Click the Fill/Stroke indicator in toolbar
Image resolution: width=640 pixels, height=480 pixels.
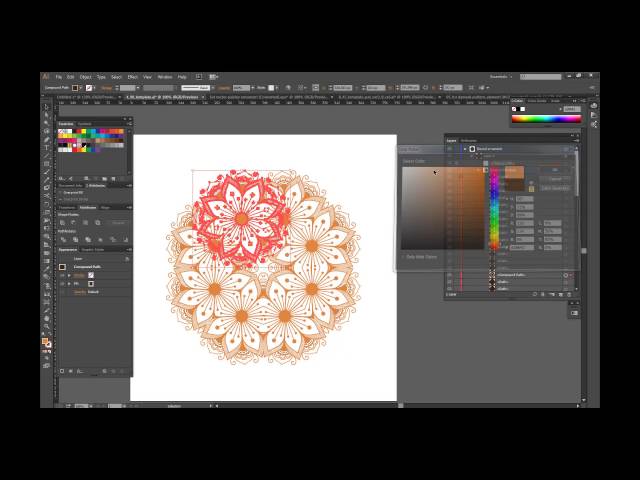coord(47,343)
